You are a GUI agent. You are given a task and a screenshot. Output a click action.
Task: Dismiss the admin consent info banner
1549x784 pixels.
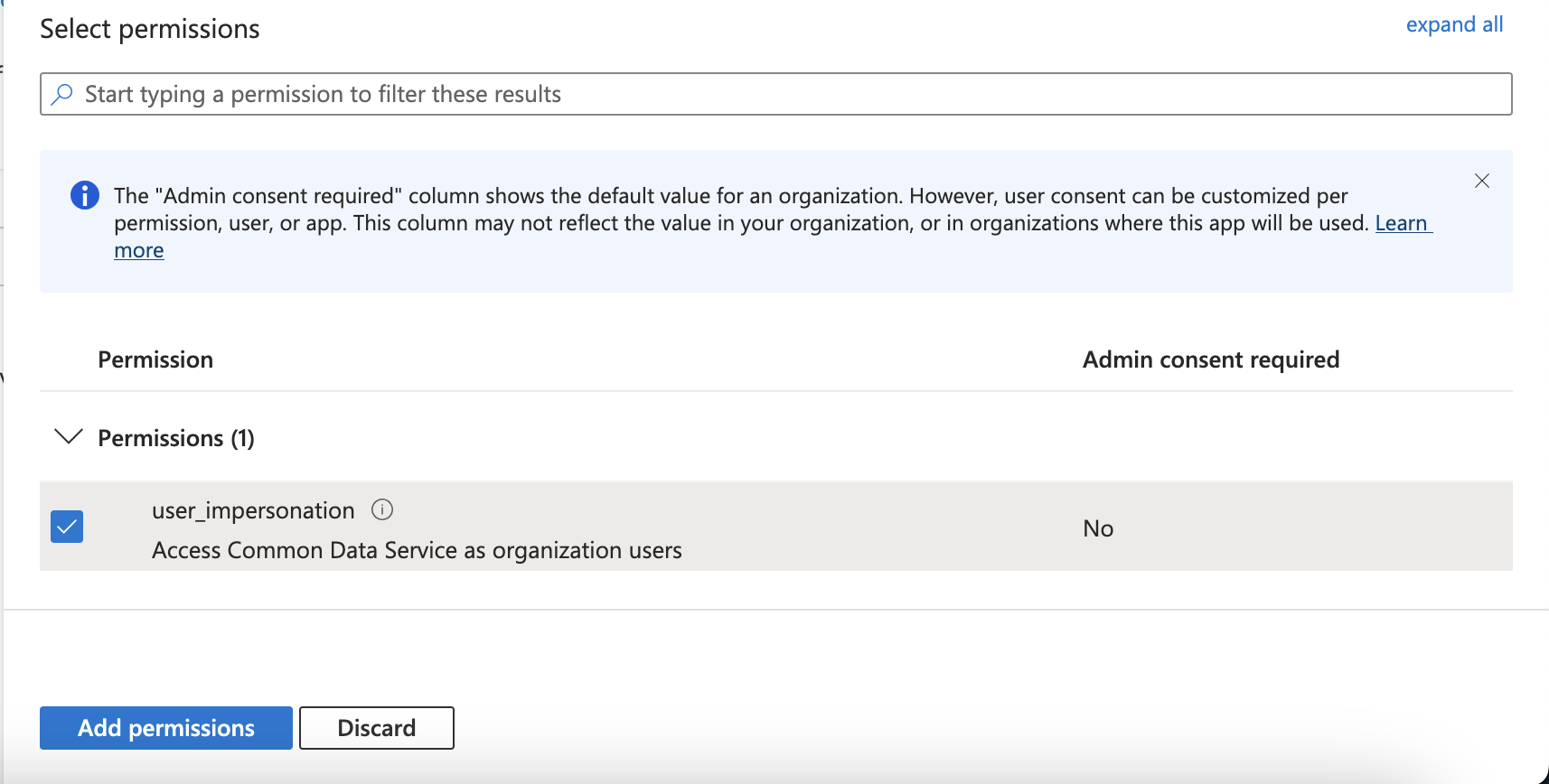pos(1482,181)
